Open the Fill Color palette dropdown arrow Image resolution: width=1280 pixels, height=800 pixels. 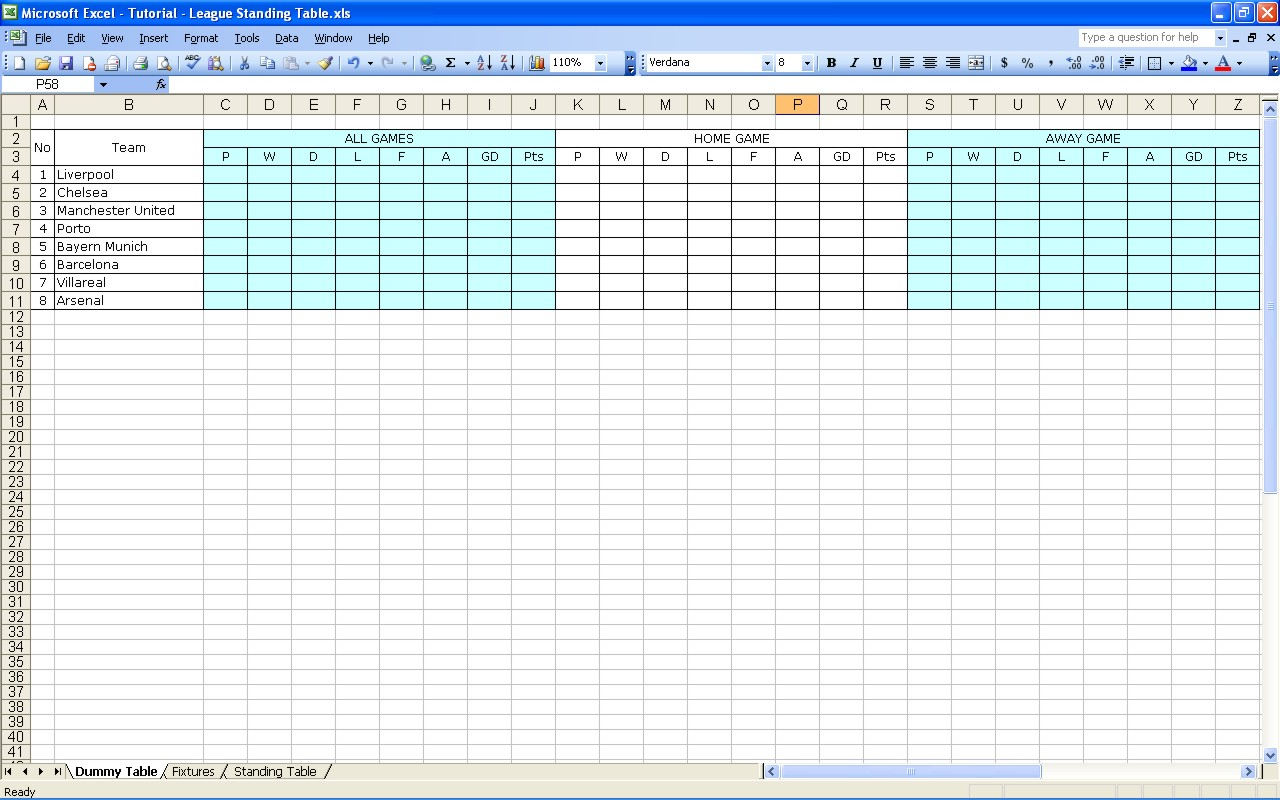1205,63
